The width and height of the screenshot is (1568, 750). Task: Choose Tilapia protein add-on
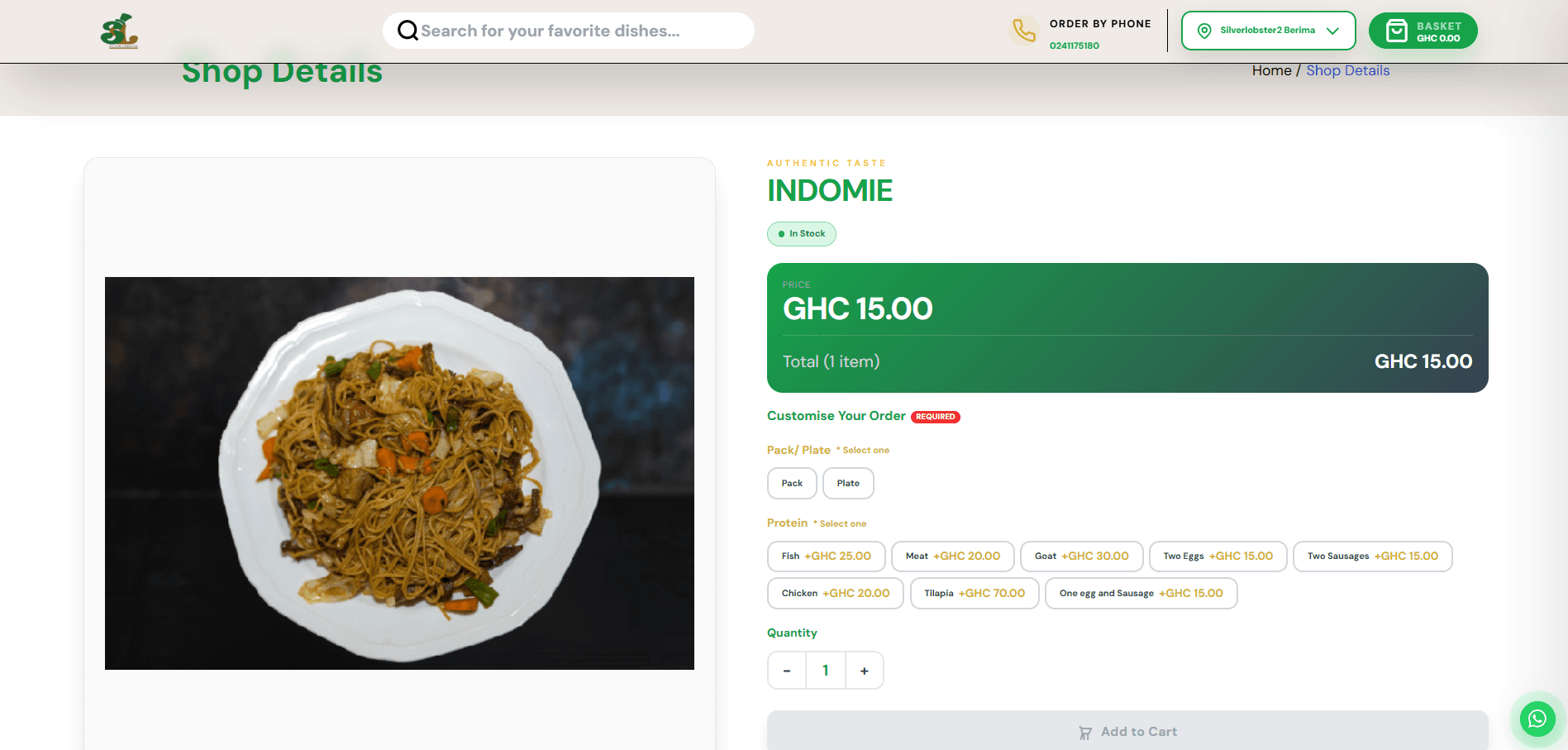pos(975,594)
